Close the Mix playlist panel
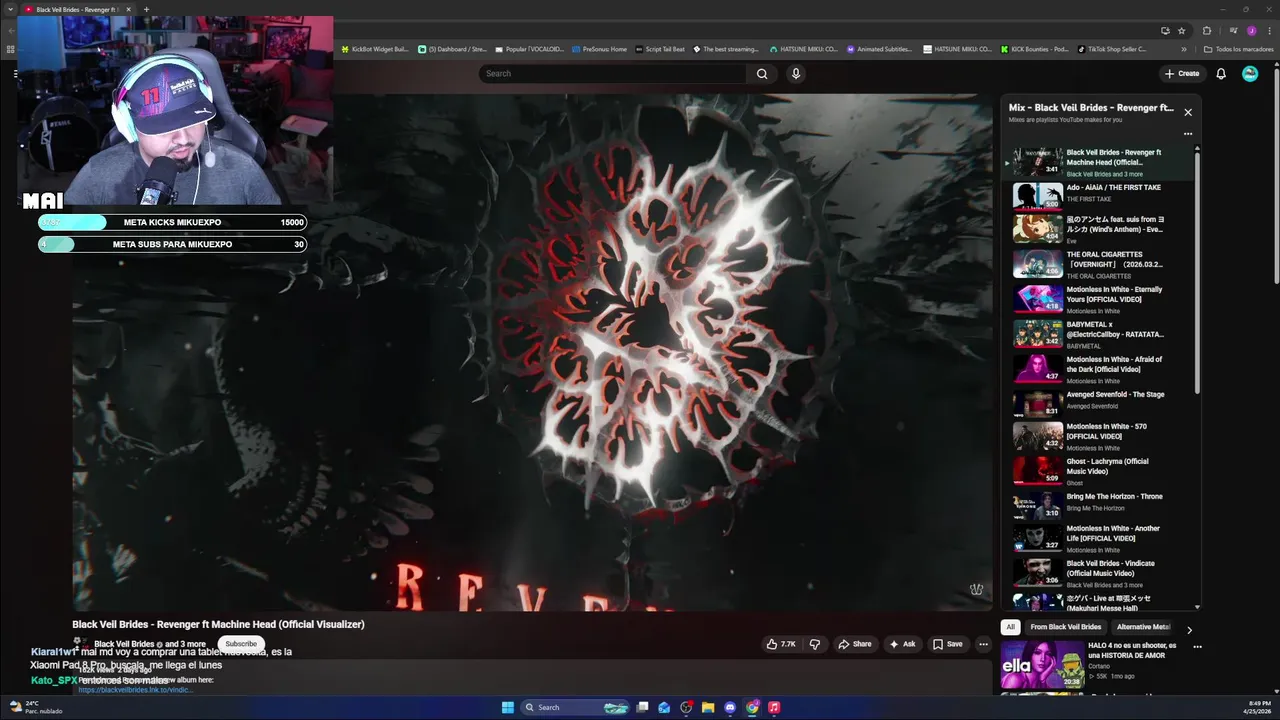 [1188, 112]
